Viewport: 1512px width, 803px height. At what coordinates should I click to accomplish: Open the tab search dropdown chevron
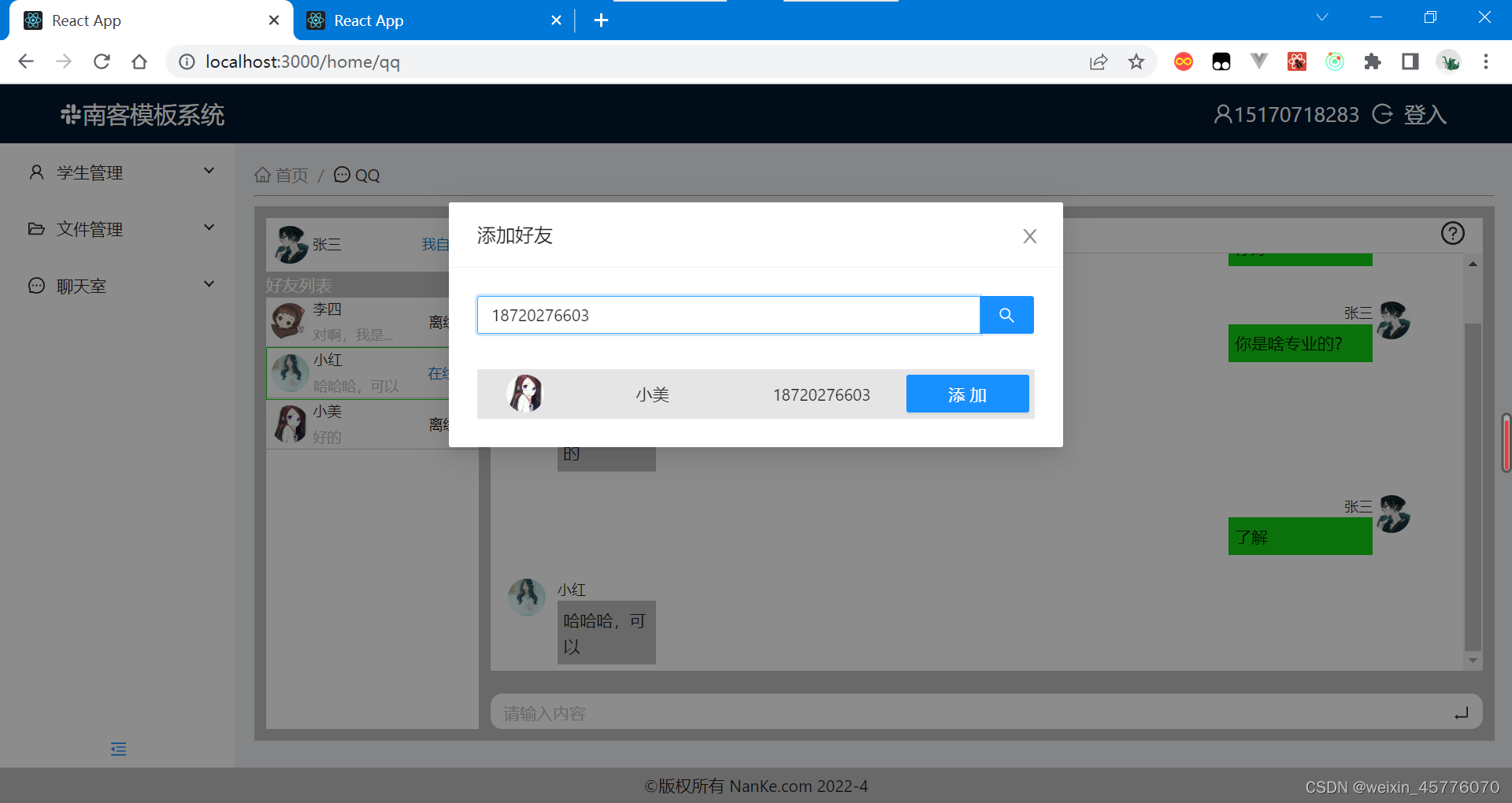pyautogui.click(x=1322, y=17)
